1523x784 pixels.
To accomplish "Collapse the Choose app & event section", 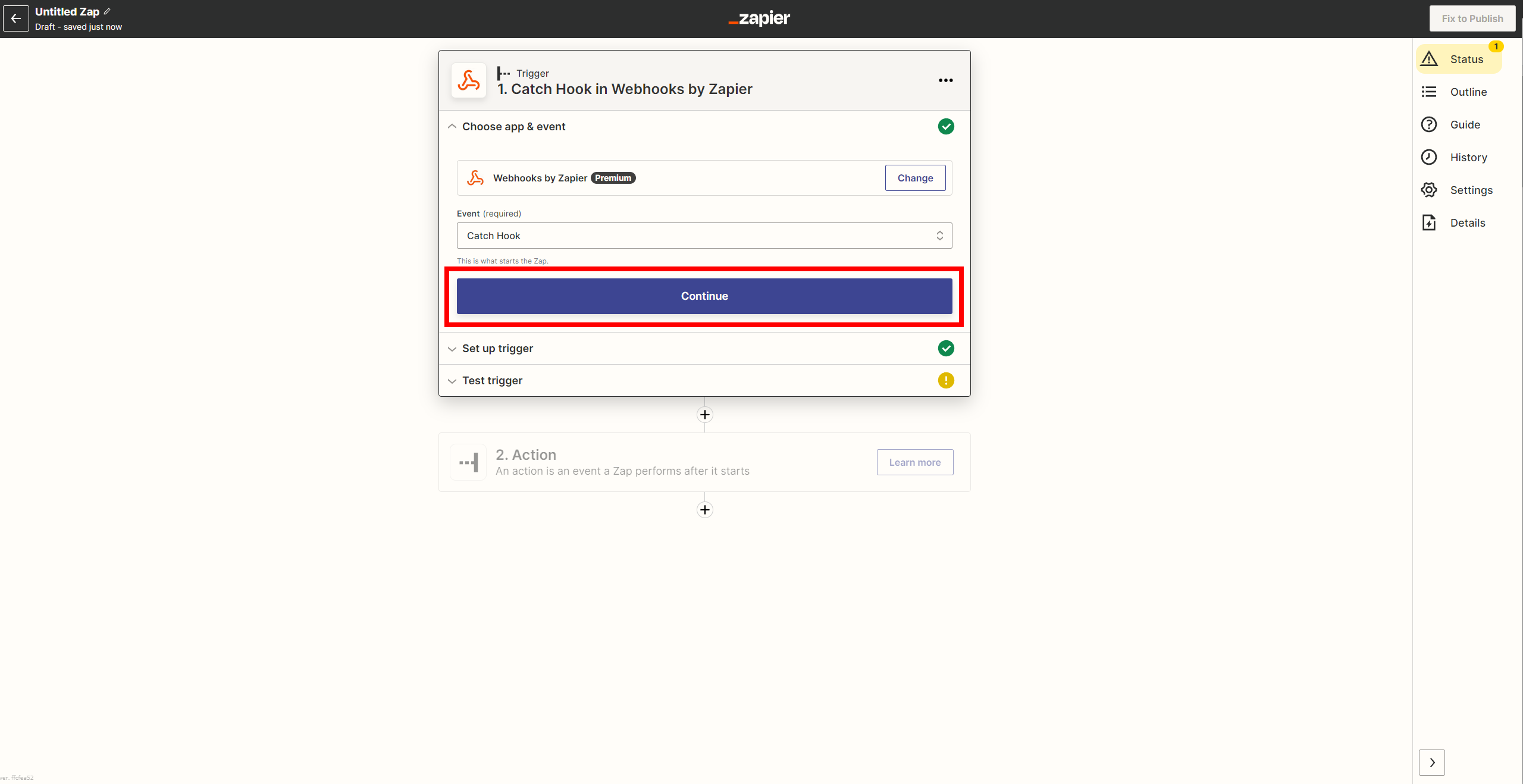I will [513, 127].
